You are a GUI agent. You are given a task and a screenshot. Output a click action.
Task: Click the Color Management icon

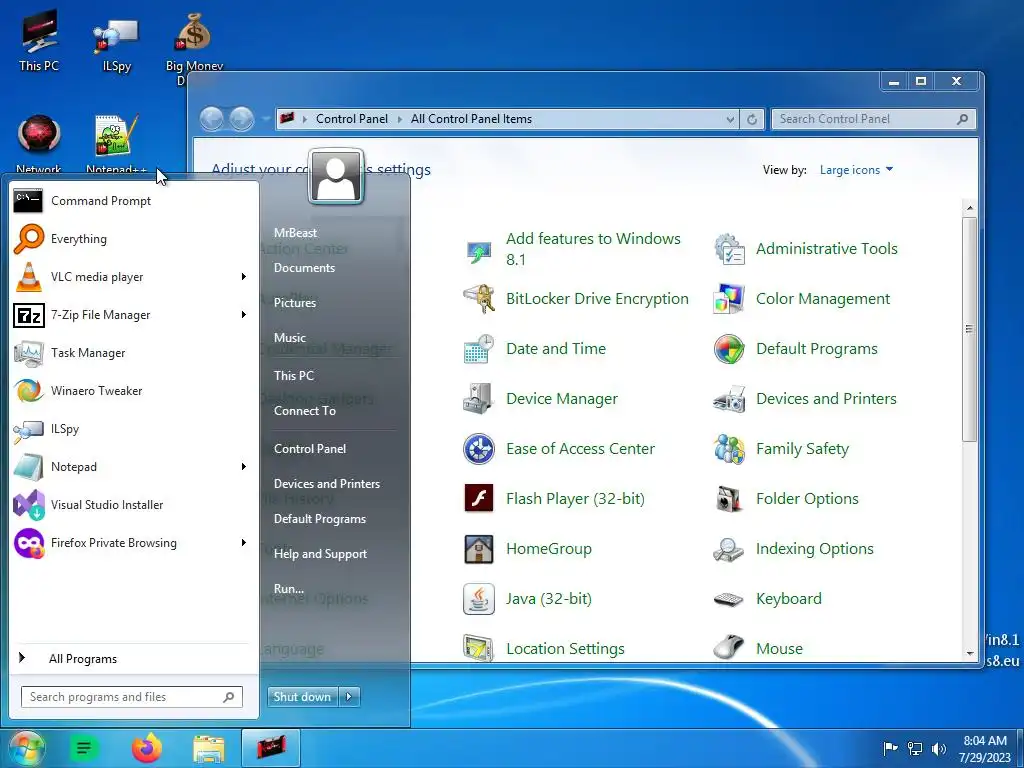click(x=728, y=299)
